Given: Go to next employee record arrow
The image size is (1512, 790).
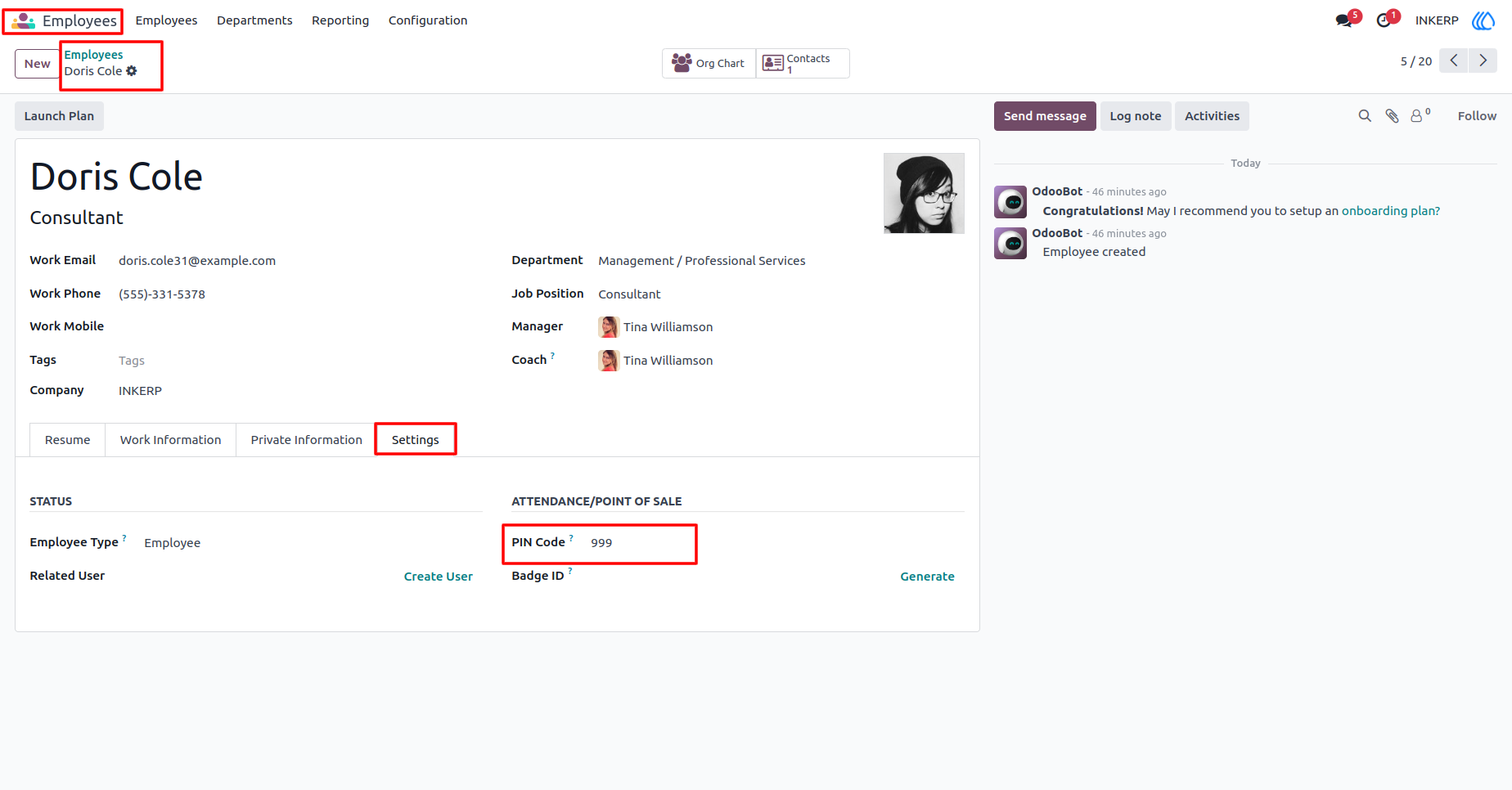Looking at the screenshot, I should tap(1483, 61).
